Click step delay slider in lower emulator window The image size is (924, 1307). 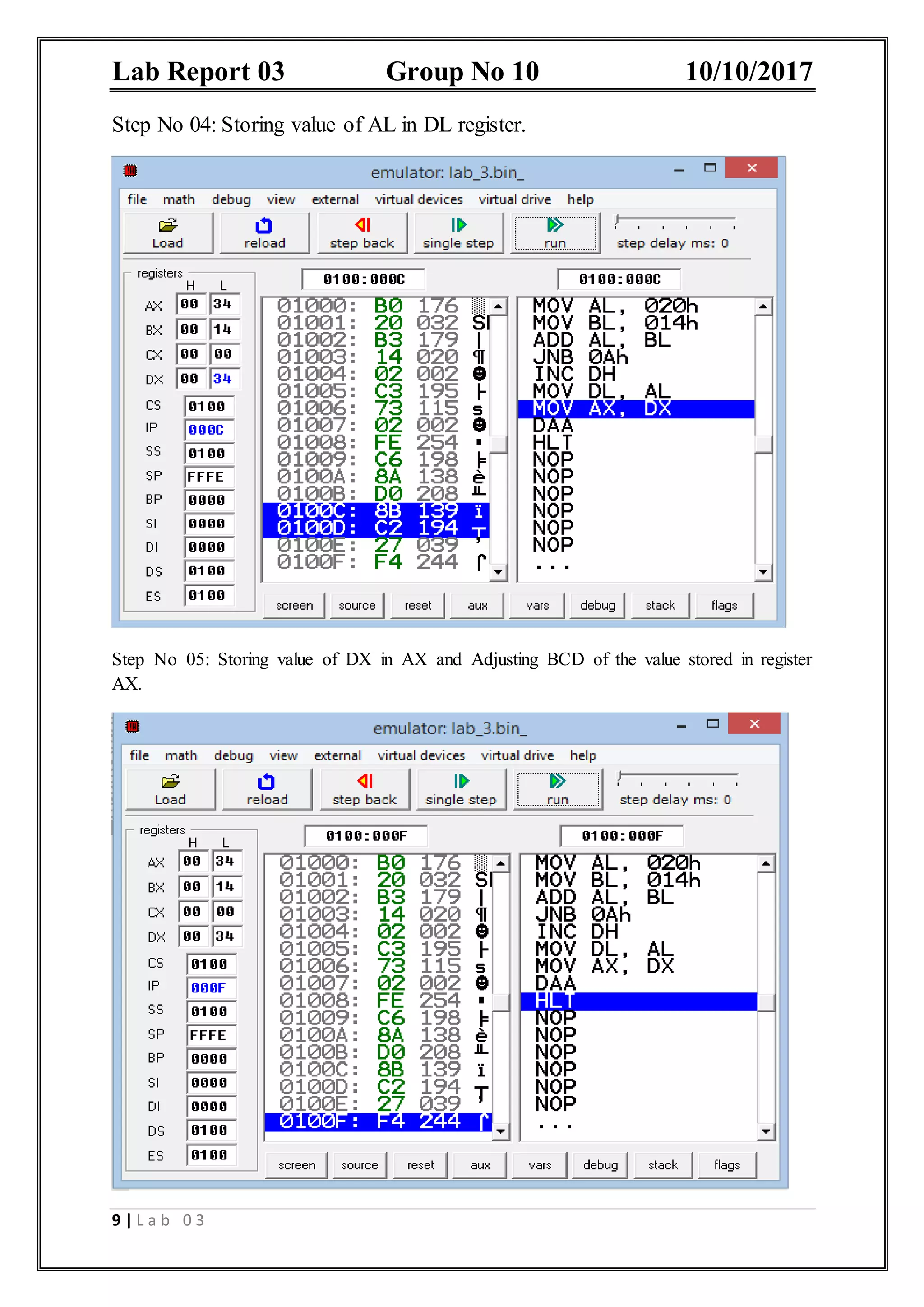(678, 778)
